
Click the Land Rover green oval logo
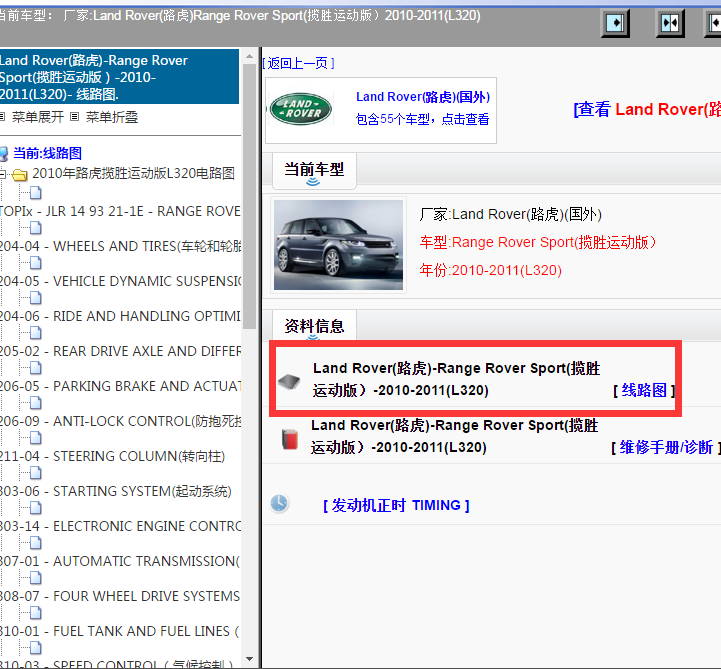[x=301, y=109]
